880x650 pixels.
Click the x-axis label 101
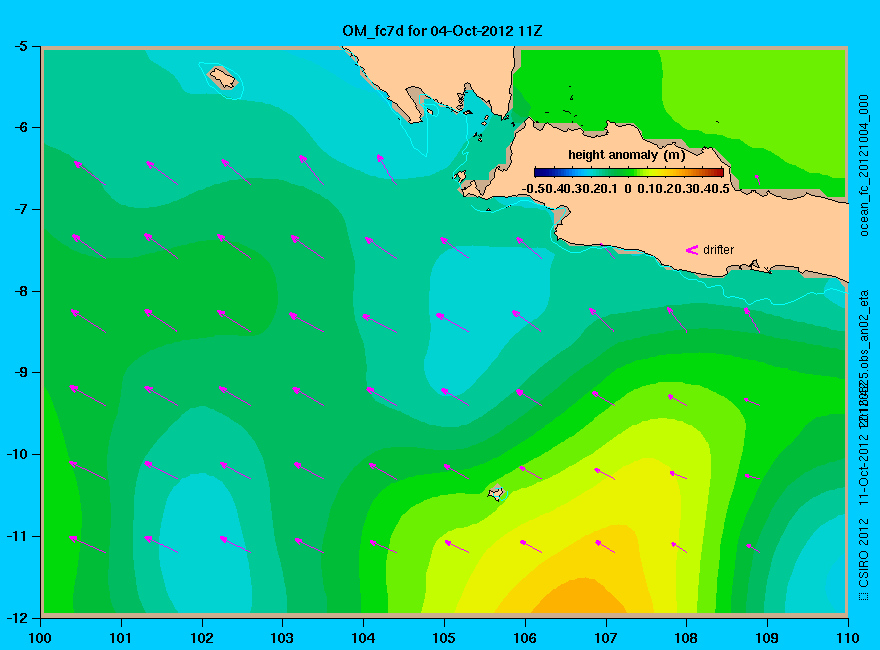[121, 638]
